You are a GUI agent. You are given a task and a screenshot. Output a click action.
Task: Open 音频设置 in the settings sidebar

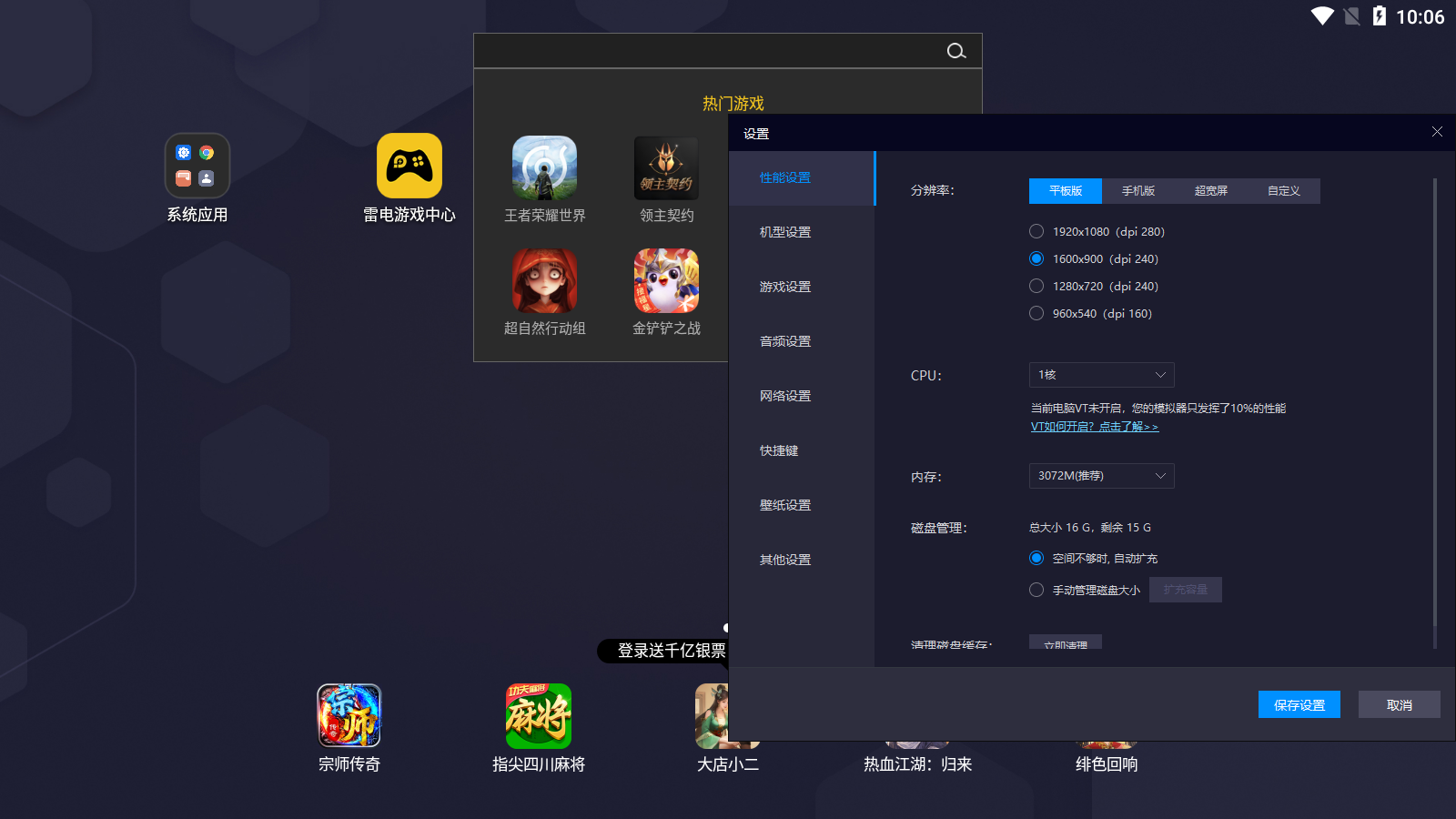[802, 342]
